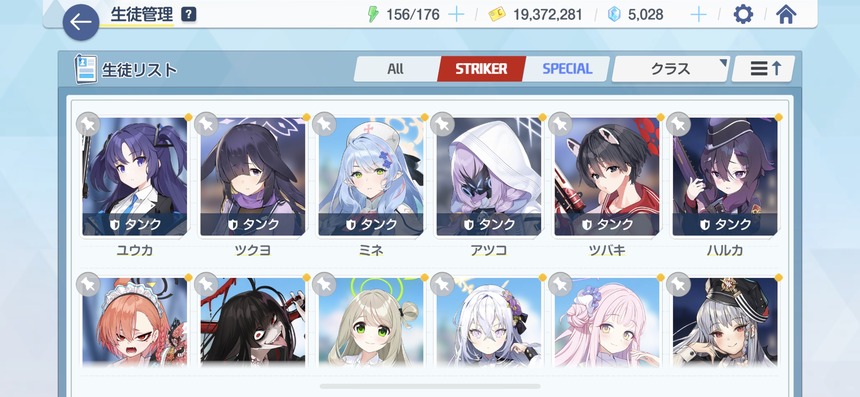860x397 pixels.
Task: Switch to the SPECIAL tab
Action: (x=567, y=69)
